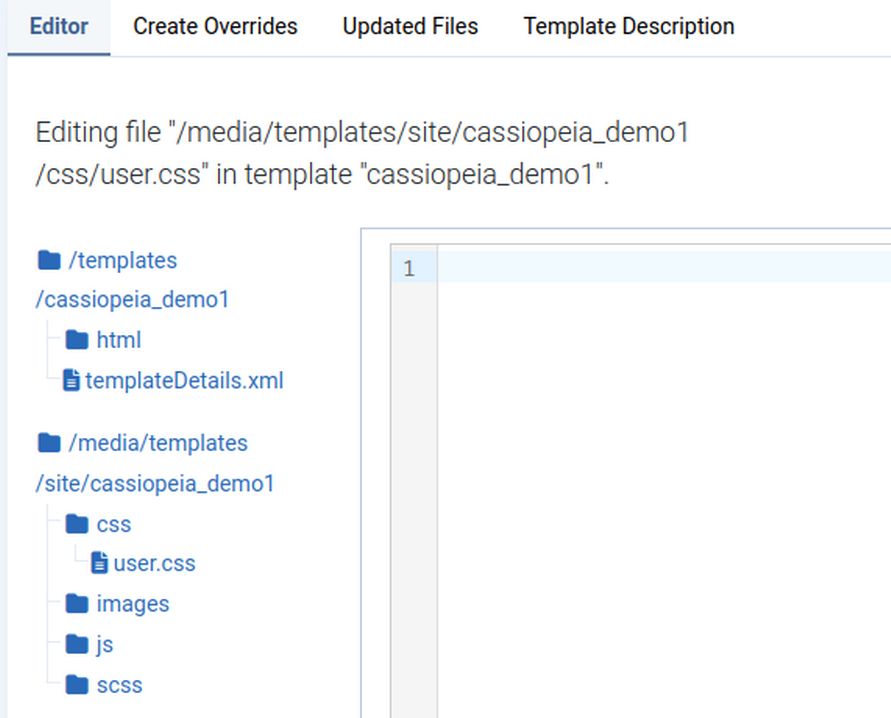Open the templateDetails.xml file link

[x=184, y=381]
